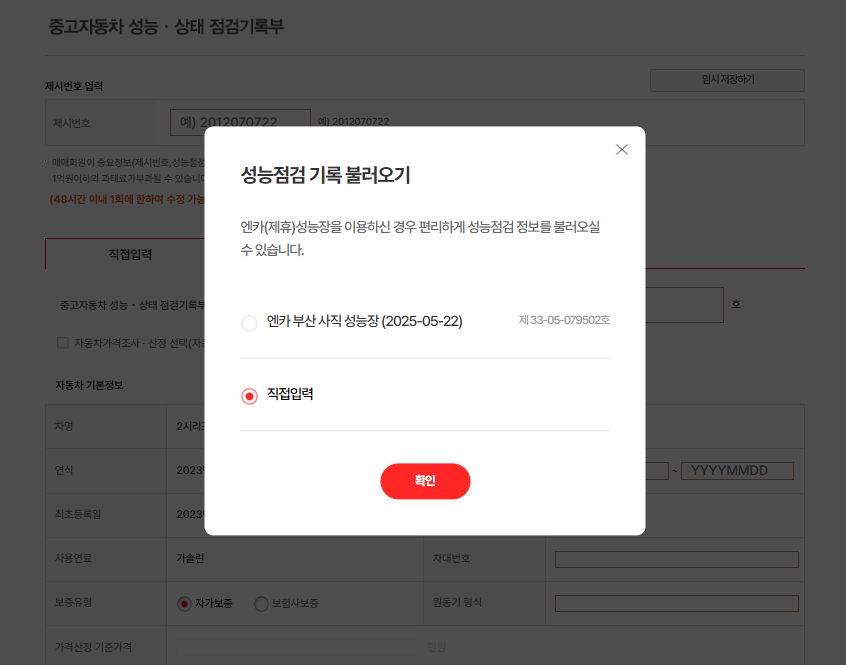
Task: Select 엔카 부산 사직 성능장 radio option
Action: 249,323
